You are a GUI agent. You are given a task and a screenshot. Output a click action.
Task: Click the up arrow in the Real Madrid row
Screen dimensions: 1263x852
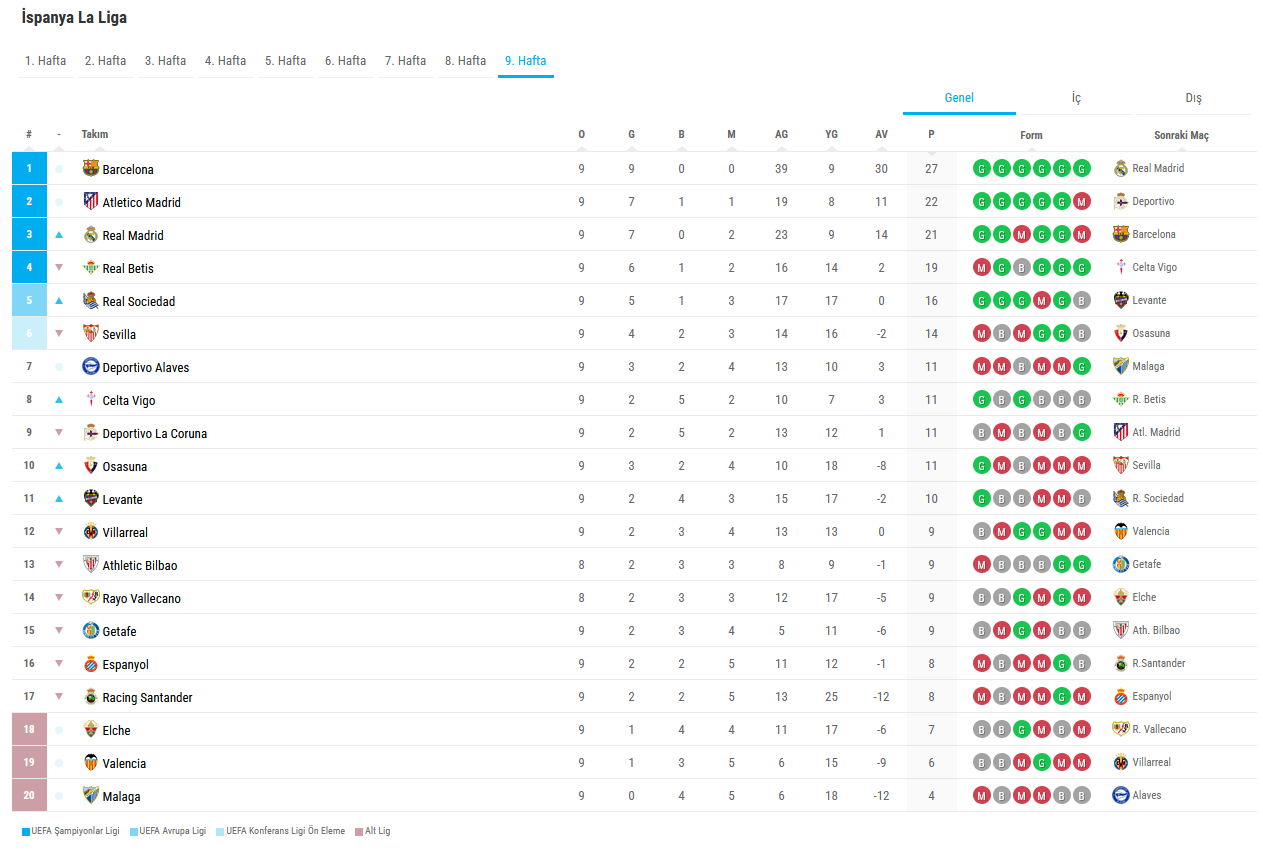click(x=59, y=235)
